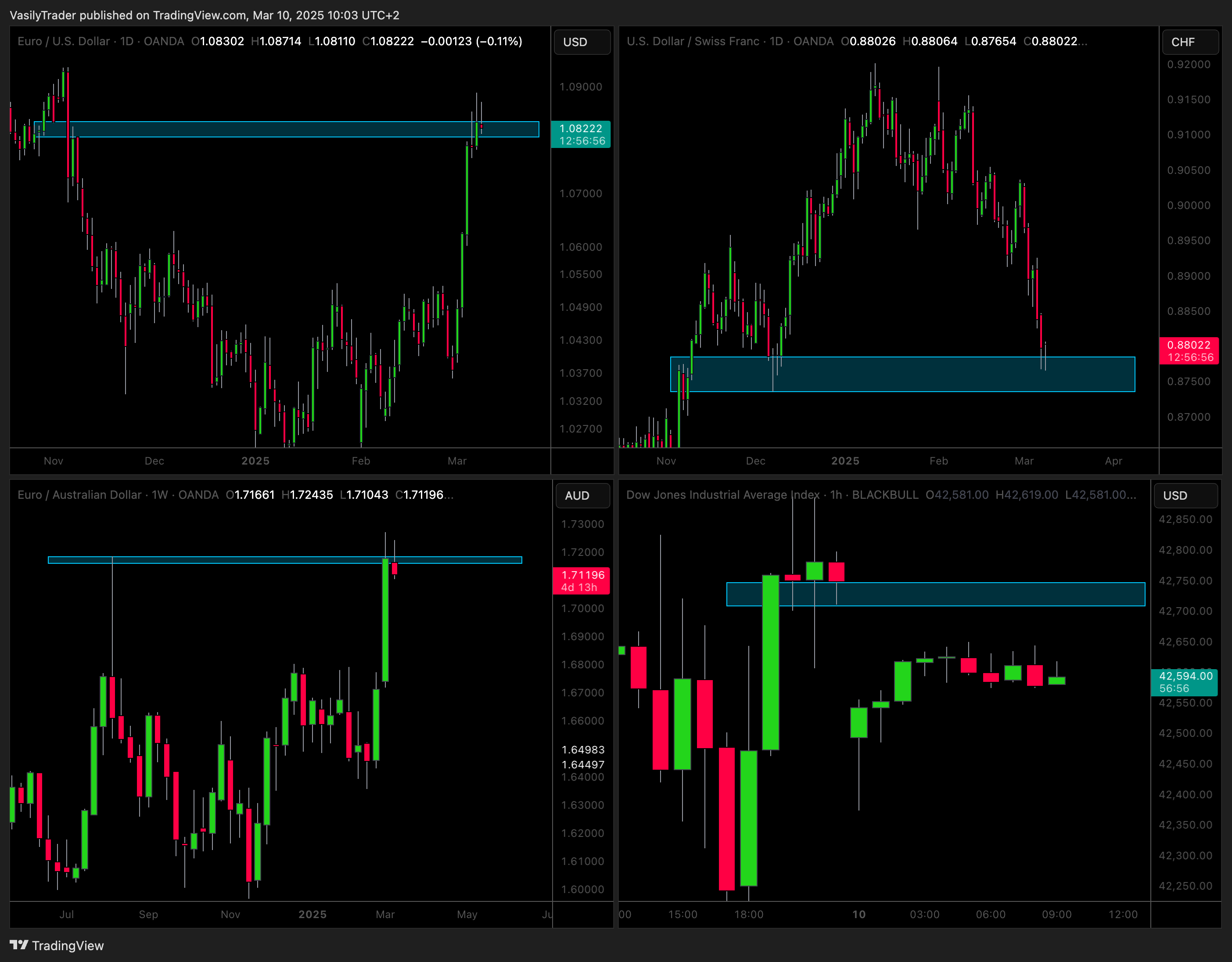Open the USD currency selector on EUR/USD chart
This screenshot has width=1232, height=962.
(x=582, y=42)
